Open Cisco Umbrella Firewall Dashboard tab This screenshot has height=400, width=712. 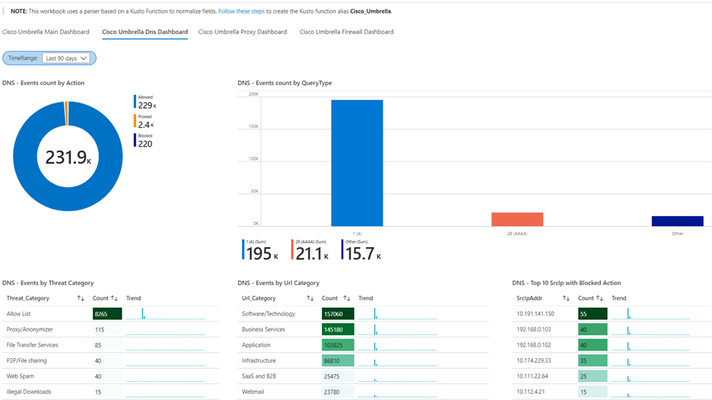click(x=346, y=32)
